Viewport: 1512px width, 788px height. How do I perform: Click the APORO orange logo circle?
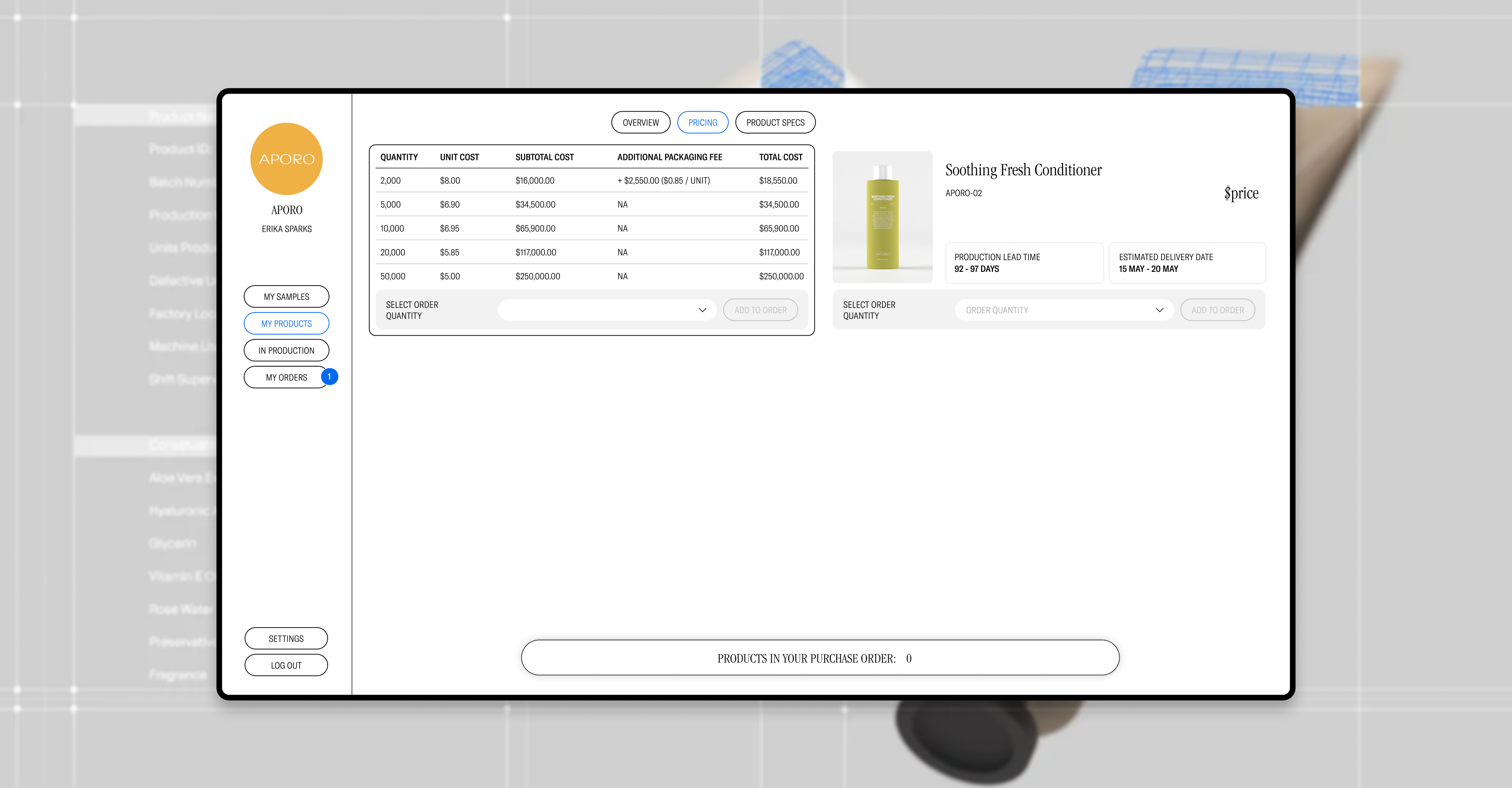[286, 158]
